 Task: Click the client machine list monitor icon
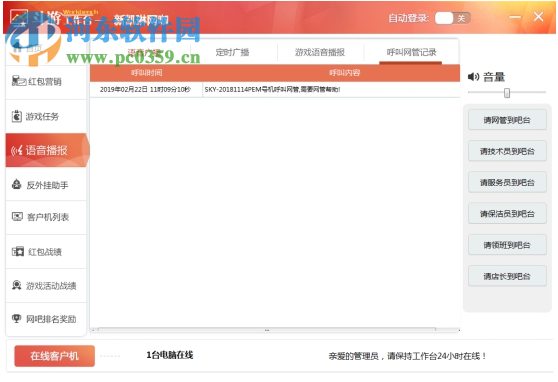pyautogui.click(x=17, y=216)
